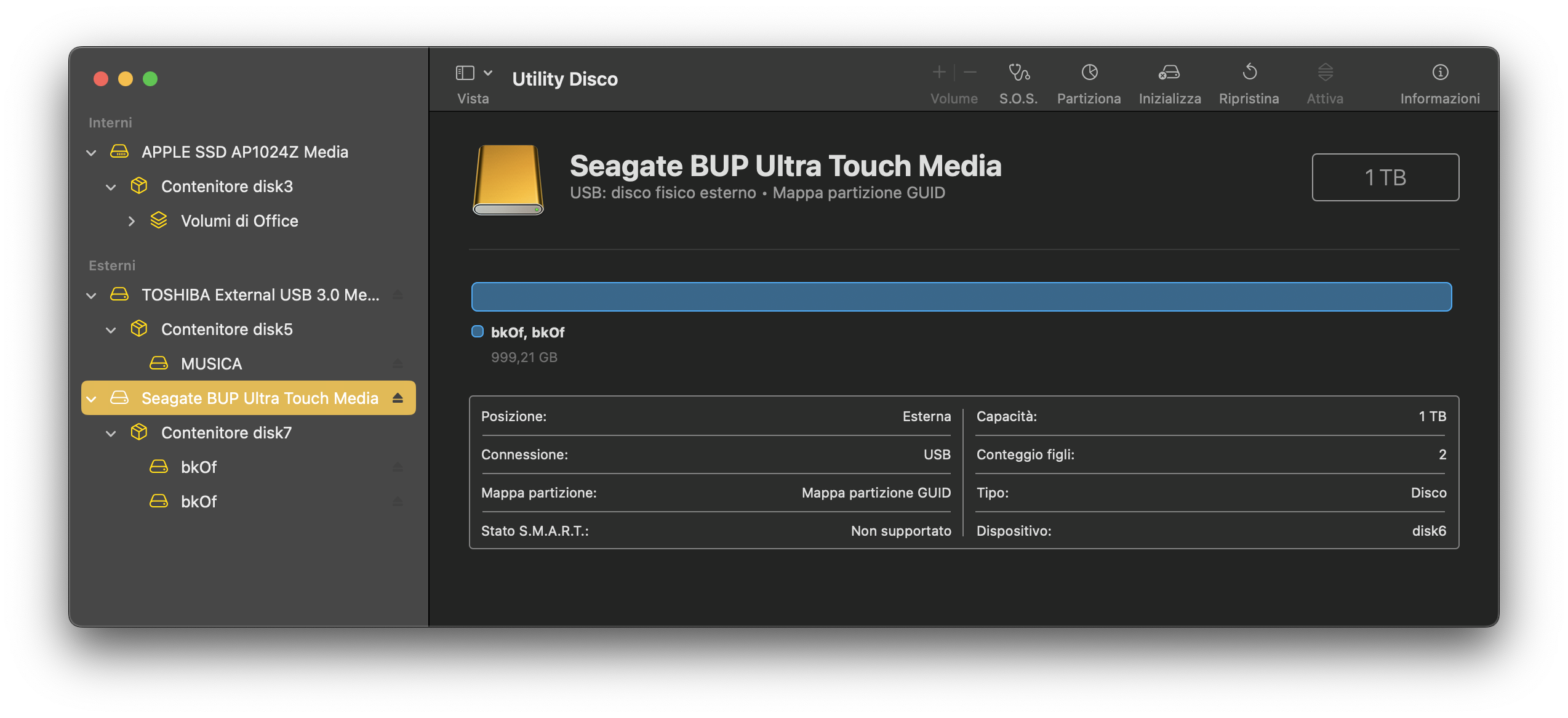Collapse Contenitore disk5 under TOSHIBA
1568x718 pixels.
(111, 330)
